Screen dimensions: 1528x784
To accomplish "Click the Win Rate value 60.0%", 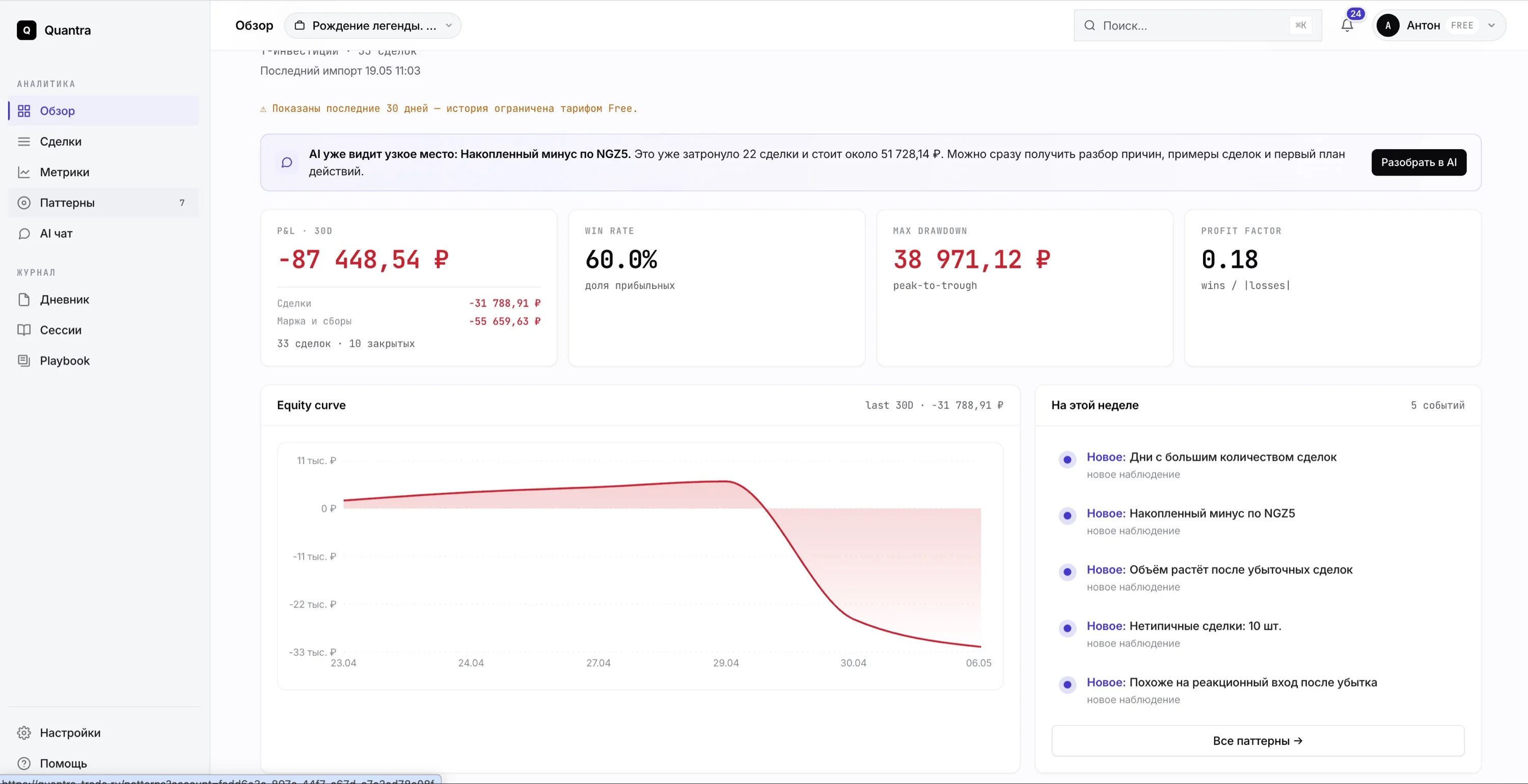I will (621, 260).
